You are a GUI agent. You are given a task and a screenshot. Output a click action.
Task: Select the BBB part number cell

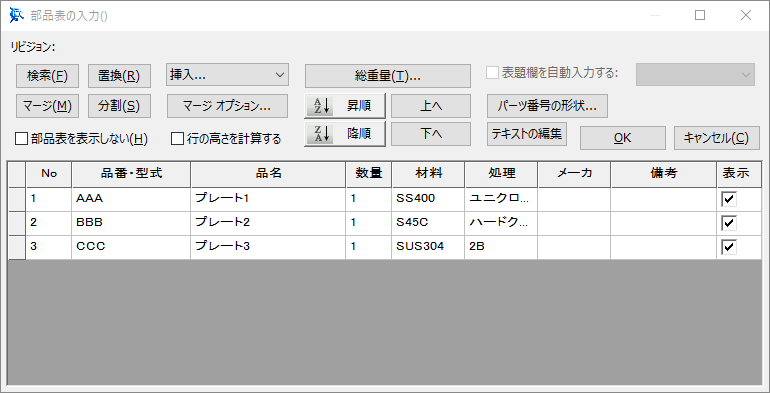[x=131, y=223]
